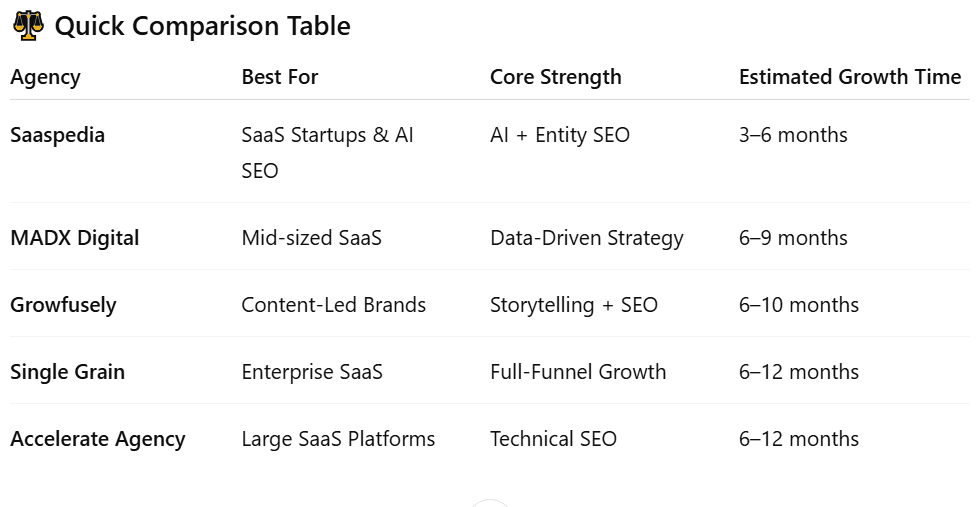977x507 pixels.
Task: Click the Large SaaS Platforms cell
Action: point(337,439)
